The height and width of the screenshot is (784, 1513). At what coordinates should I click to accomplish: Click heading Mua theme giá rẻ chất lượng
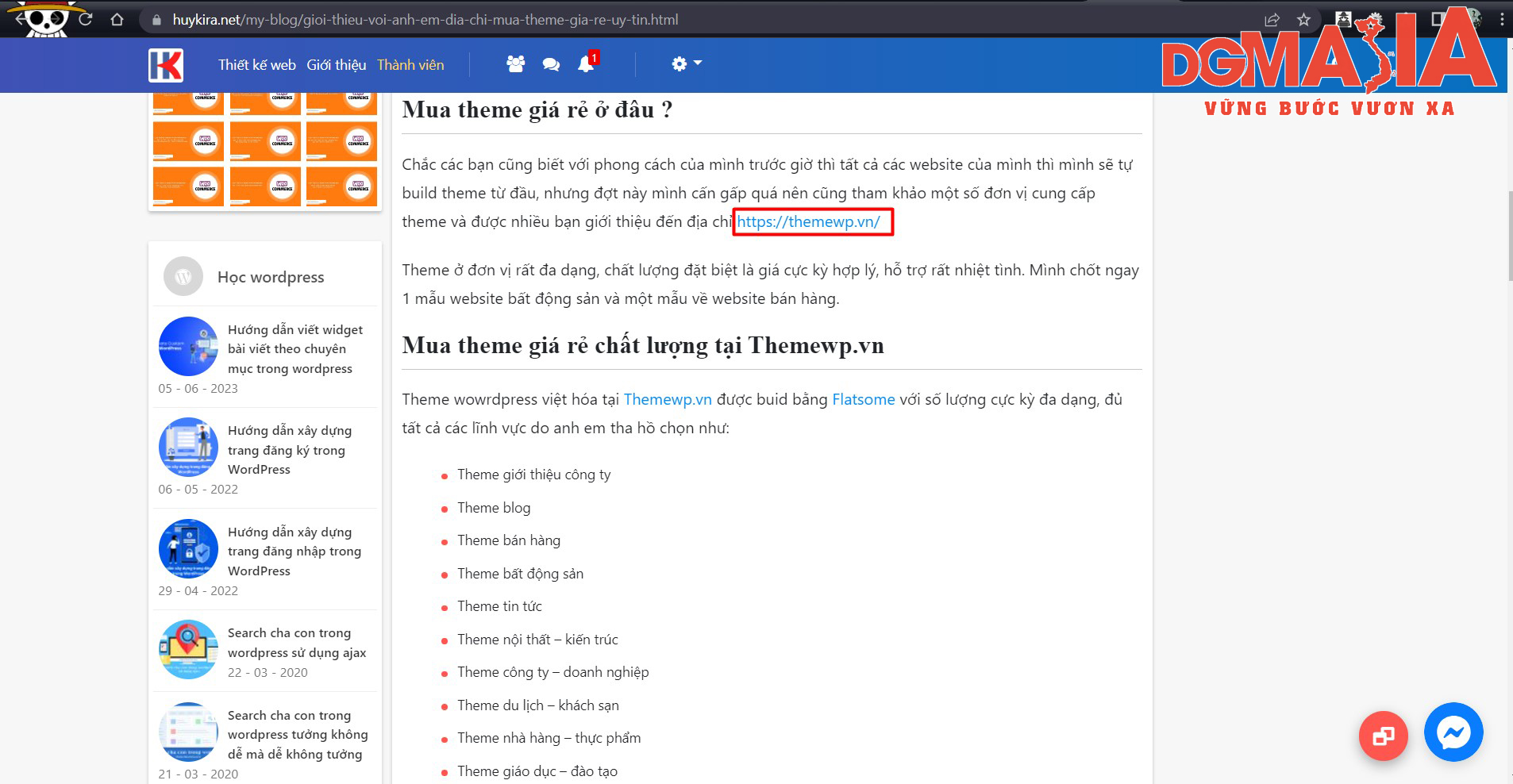(x=643, y=345)
